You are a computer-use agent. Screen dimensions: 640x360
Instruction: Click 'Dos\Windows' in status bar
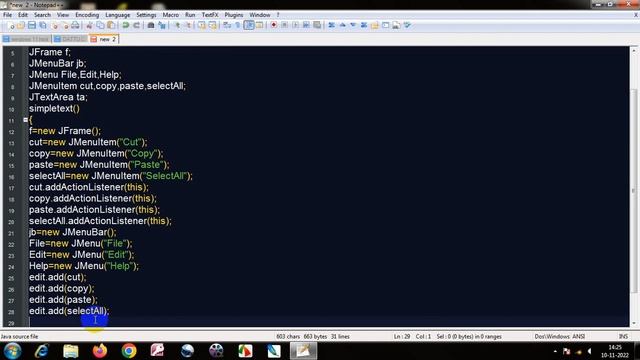pyautogui.click(x=553, y=337)
